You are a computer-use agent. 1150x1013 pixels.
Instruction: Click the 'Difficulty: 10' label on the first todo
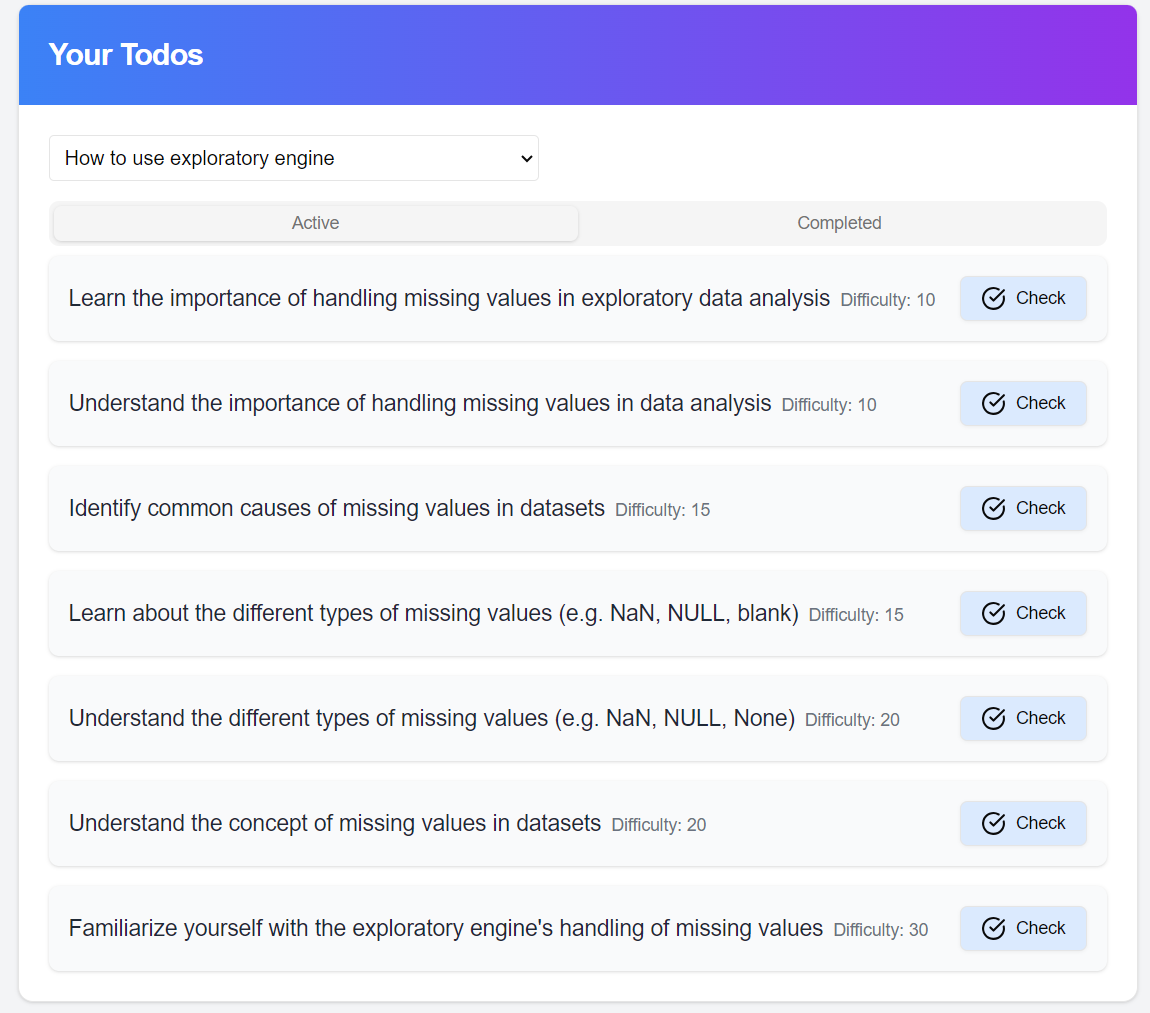pos(887,300)
